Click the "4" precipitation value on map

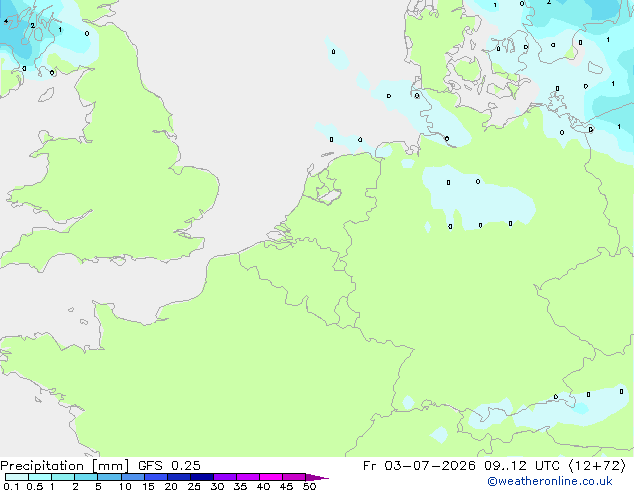pyautogui.click(x=6, y=21)
